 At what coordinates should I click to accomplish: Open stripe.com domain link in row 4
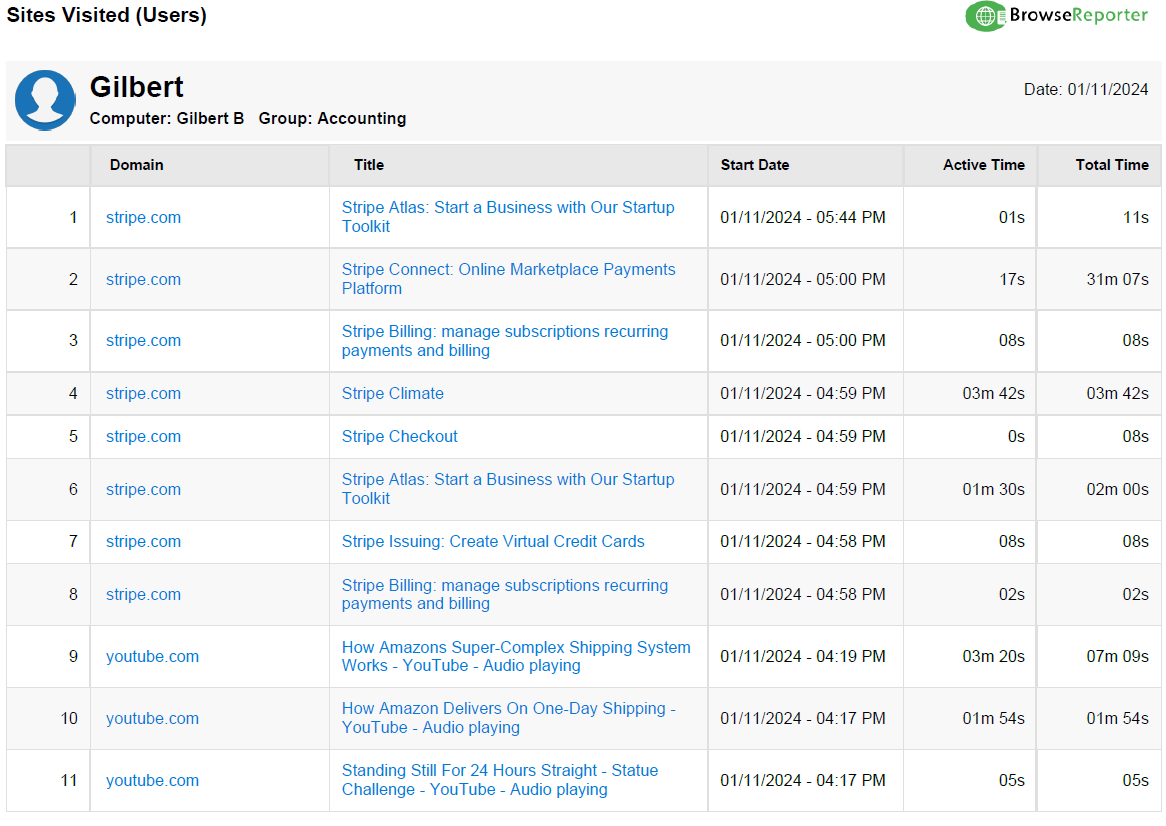pos(144,393)
